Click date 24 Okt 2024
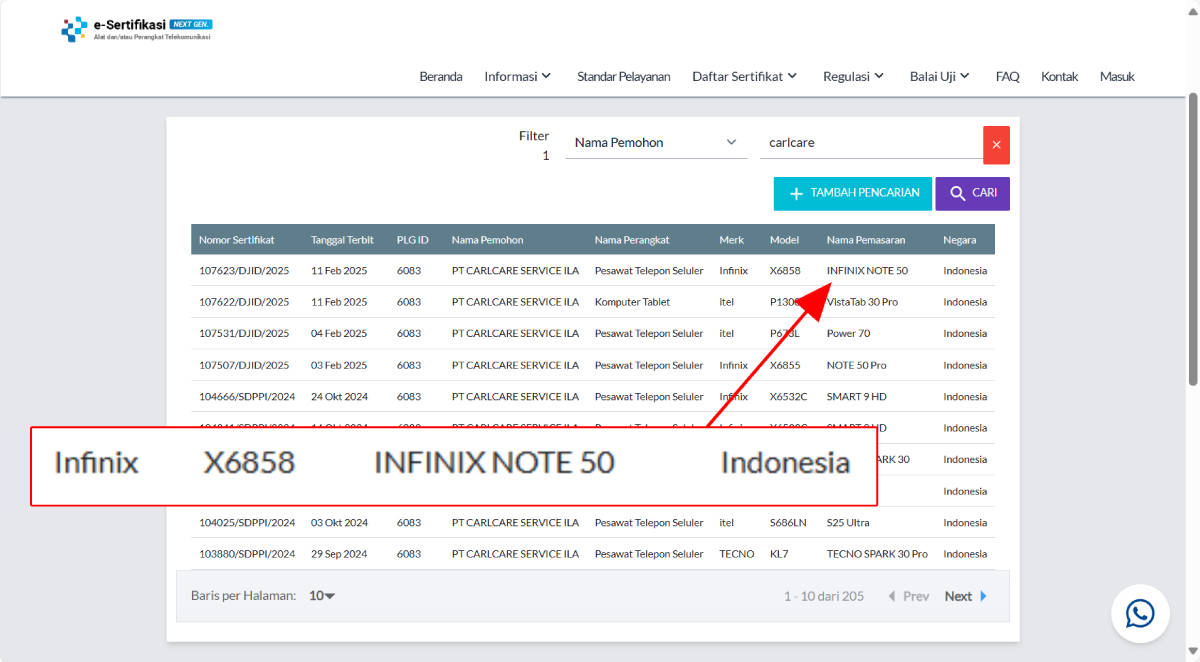1200x662 pixels. point(340,397)
